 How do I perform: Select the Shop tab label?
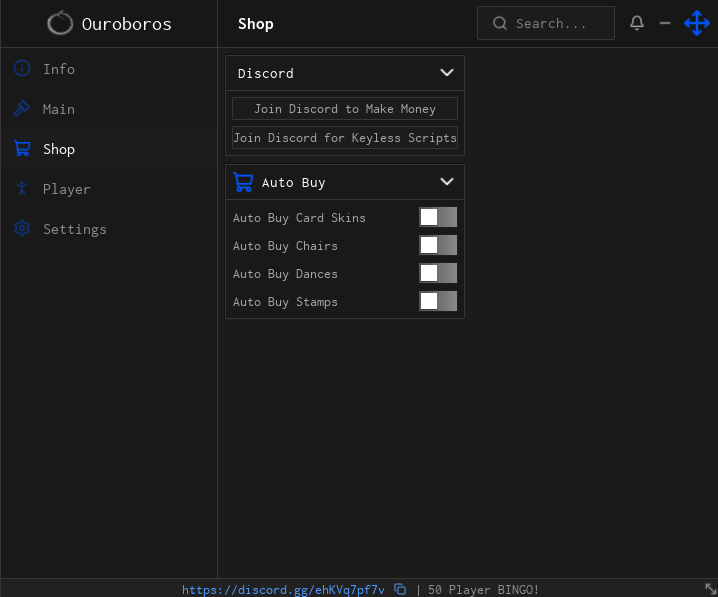(x=59, y=149)
